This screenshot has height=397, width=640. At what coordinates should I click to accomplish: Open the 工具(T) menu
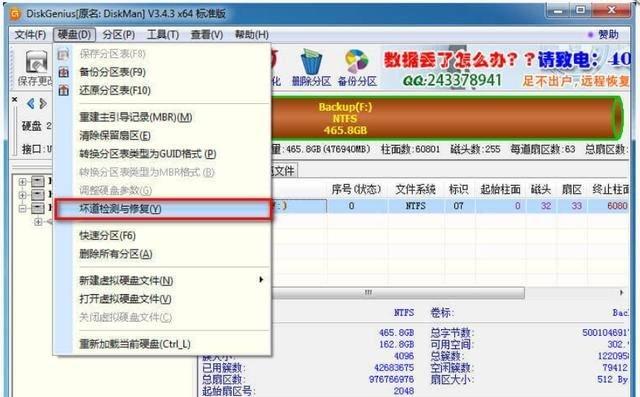click(x=163, y=35)
